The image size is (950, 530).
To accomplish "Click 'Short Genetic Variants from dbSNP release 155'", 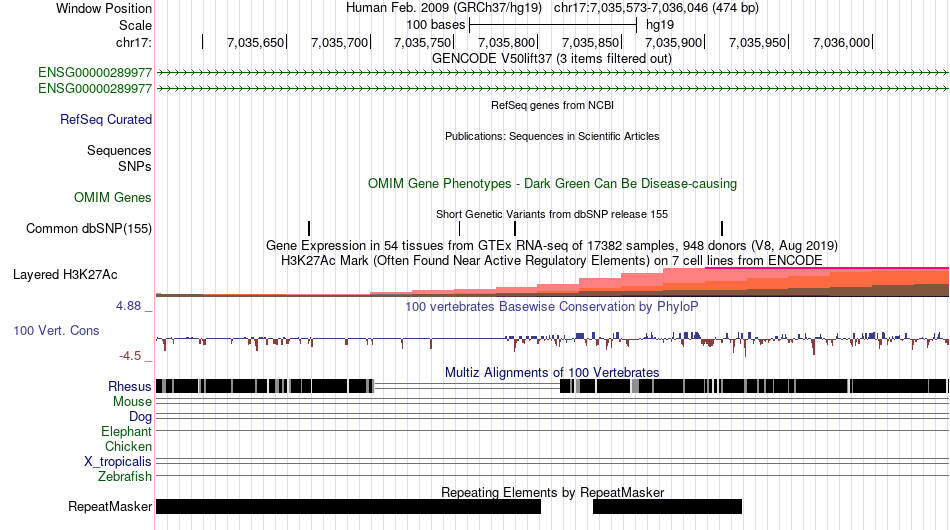I will pyautogui.click(x=552, y=214).
